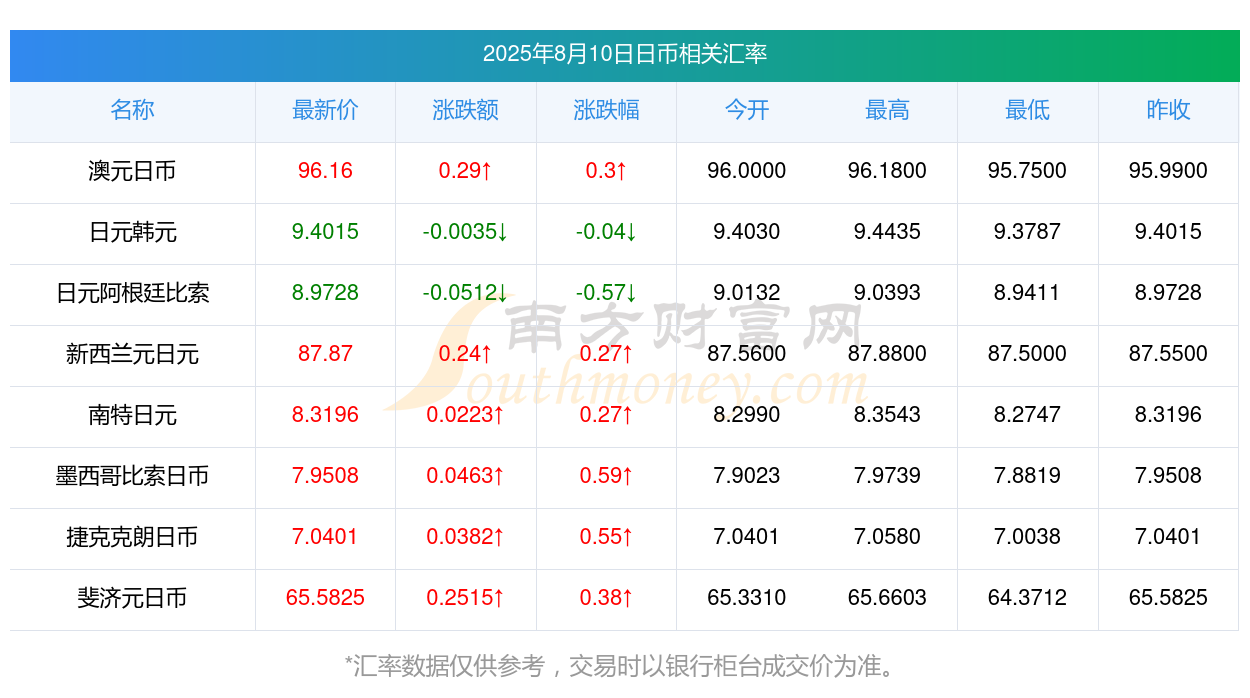Viewport: 1250px width, 698px height.
Task: Click the 今开 column header
Action: (x=747, y=110)
